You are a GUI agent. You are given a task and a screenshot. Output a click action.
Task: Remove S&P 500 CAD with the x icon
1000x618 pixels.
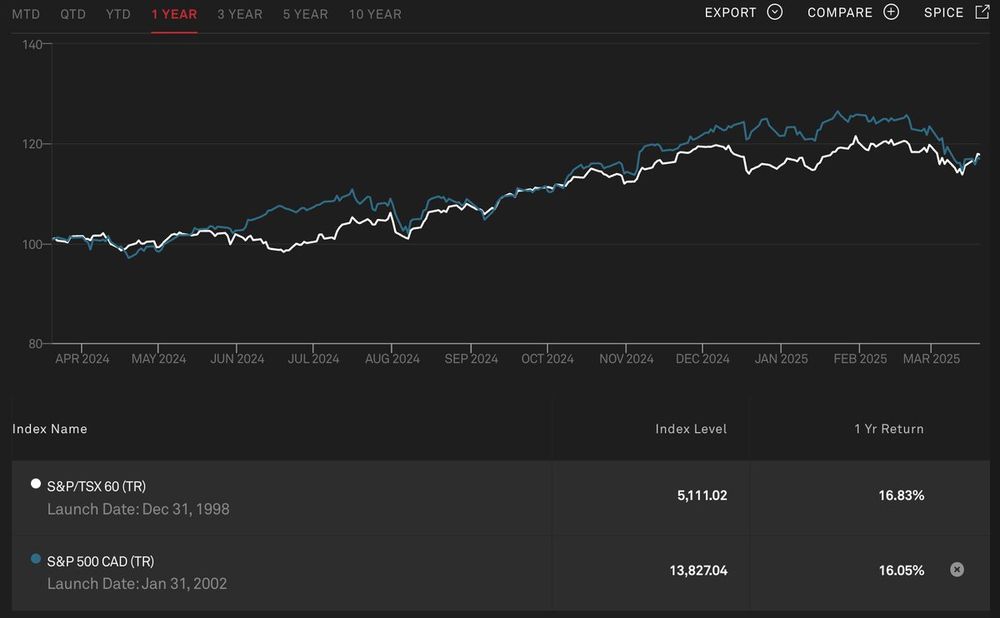(x=956, y=570)
